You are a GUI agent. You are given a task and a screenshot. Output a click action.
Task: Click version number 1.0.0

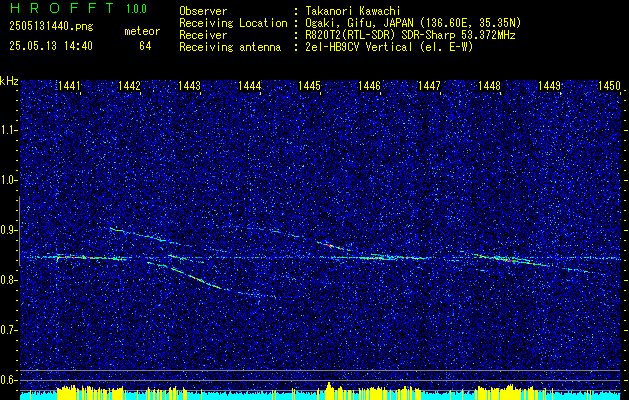[x=136, y=9]
